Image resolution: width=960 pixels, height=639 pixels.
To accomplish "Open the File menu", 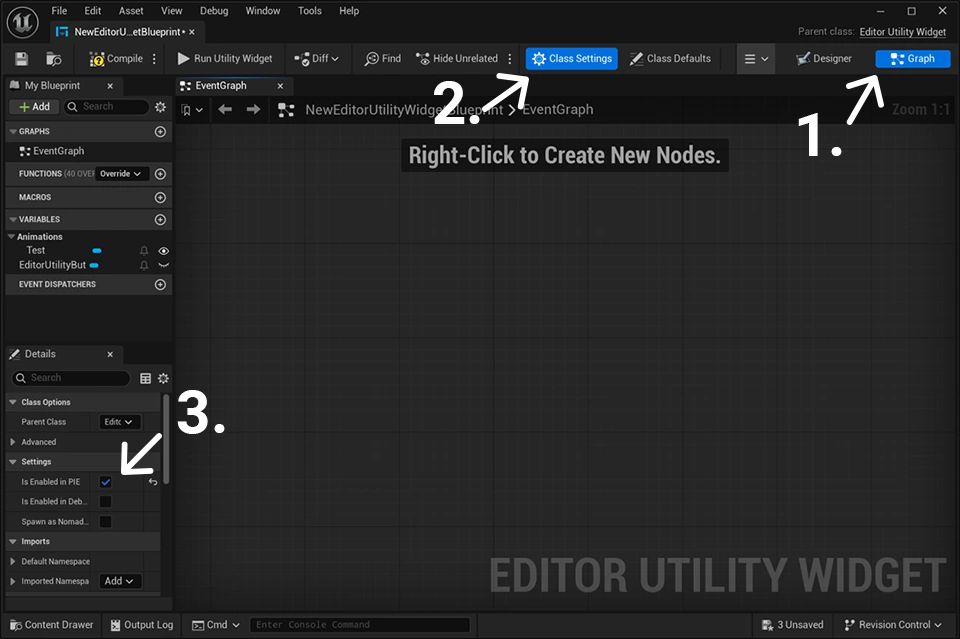I will 59,11.
